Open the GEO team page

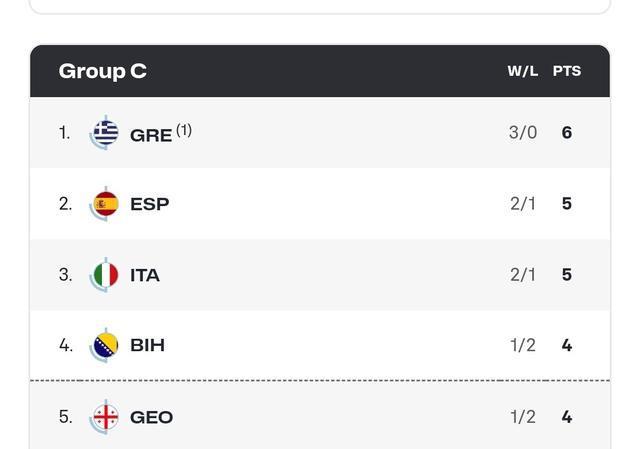point(151,417)
